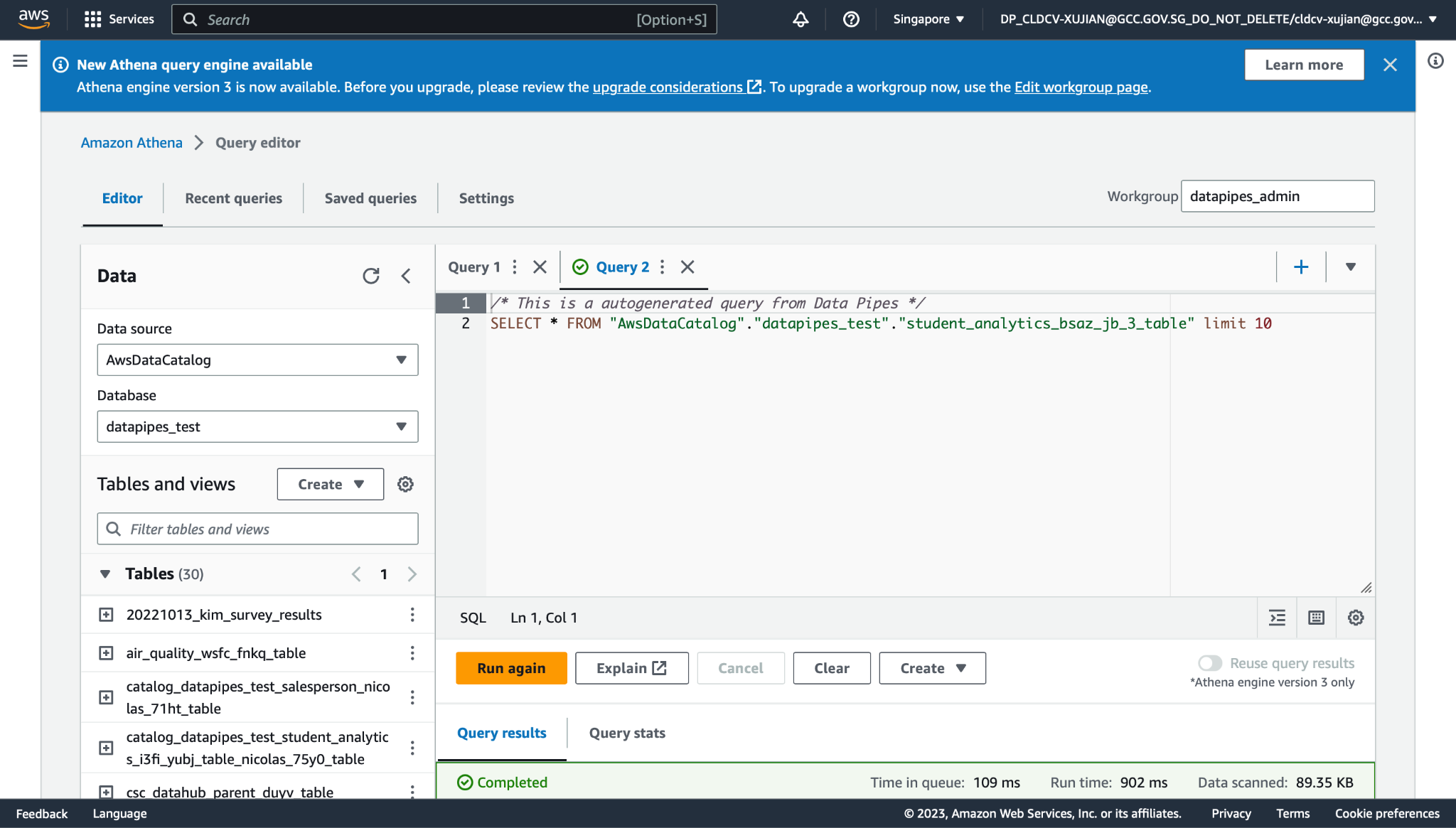The width and height of the screenshot is (1456, 828).
Task: Open the query tabs dropdown arrow
Action: 1351,267
